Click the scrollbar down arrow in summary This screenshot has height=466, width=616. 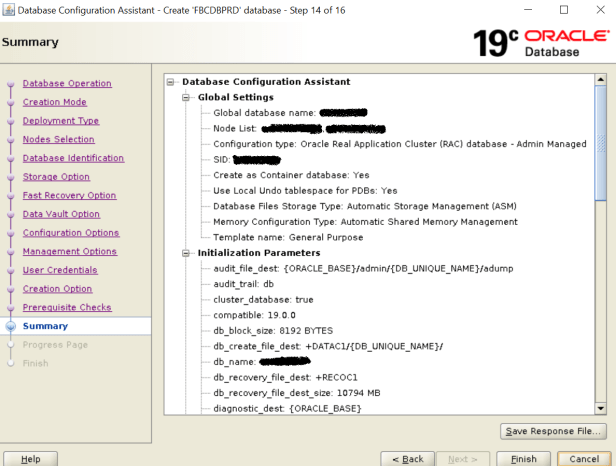pos(600,407)
